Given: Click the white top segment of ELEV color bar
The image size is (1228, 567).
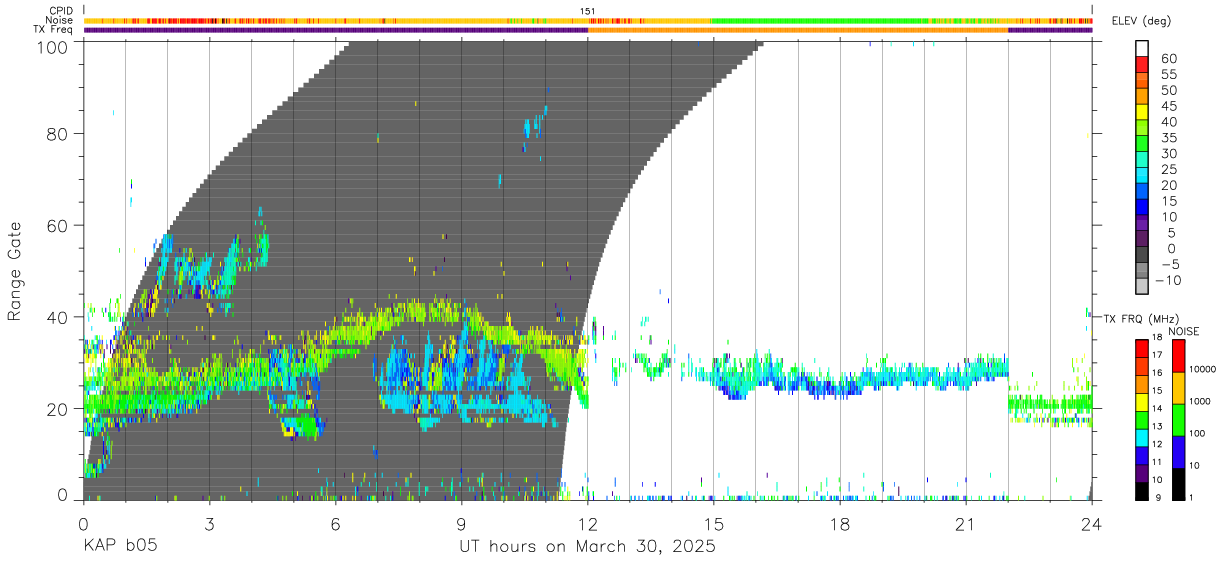Looking at the screenshot, I should coord(1141,48).
